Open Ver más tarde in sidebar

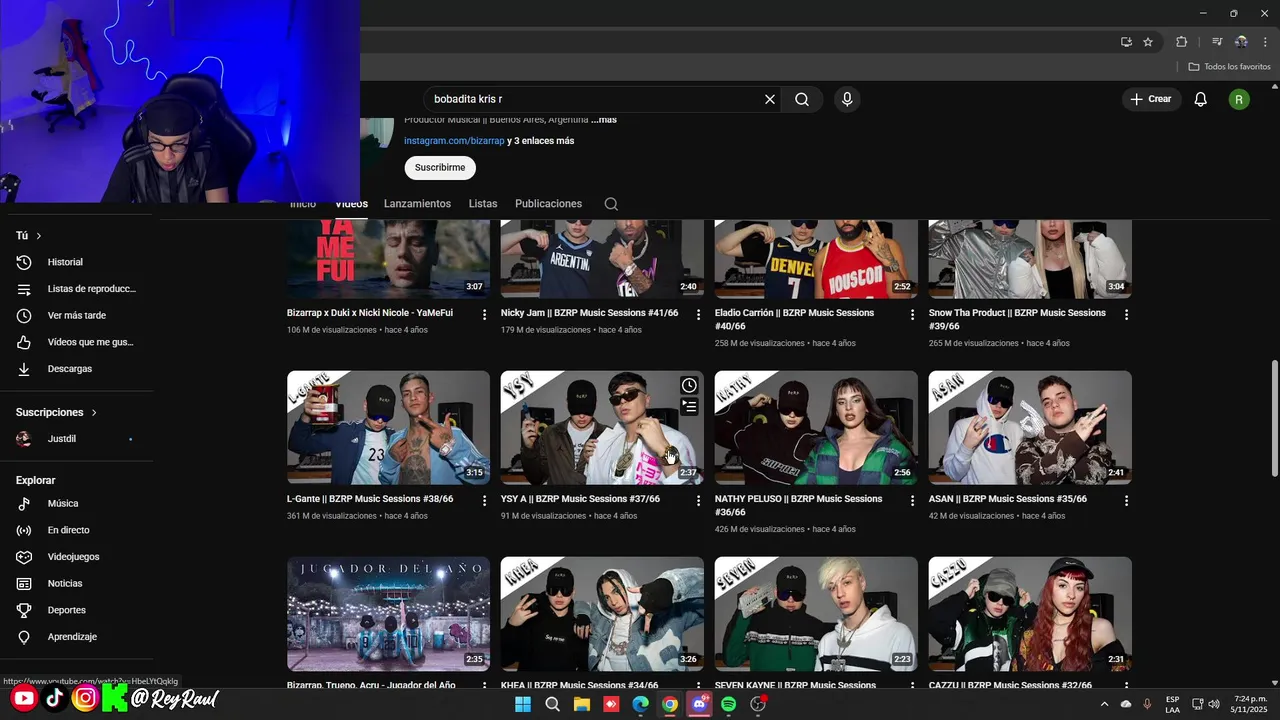coord(76,316)
